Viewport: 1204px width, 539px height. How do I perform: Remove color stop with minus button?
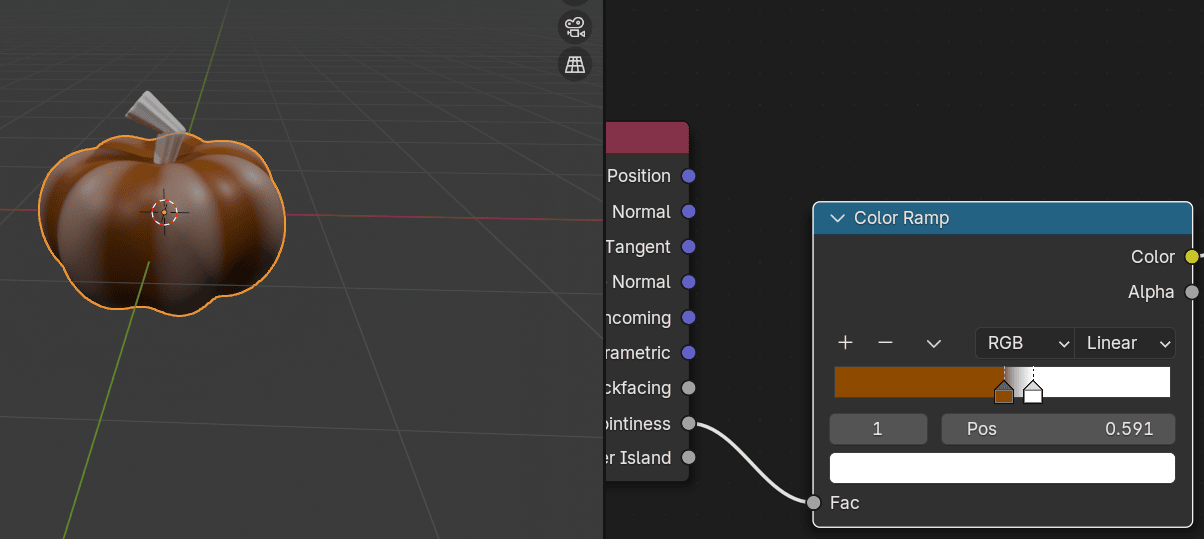point(885,343)
